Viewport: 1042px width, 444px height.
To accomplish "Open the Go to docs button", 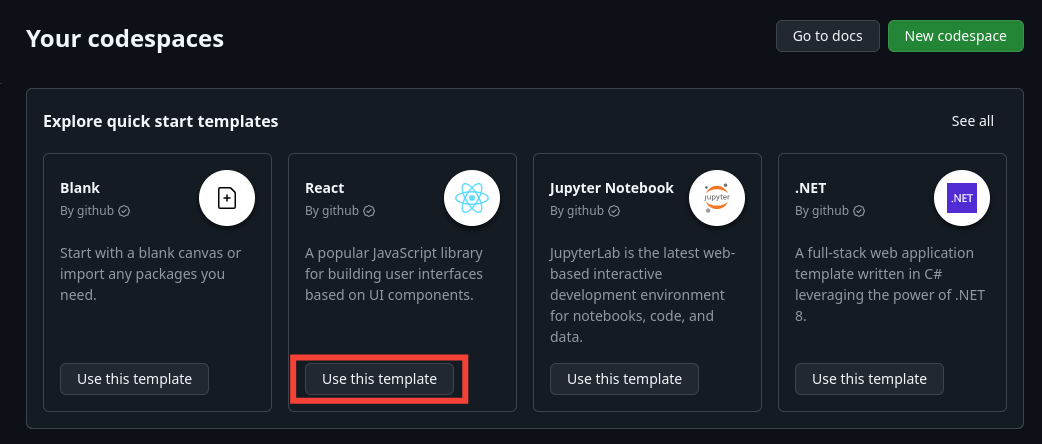I will (x=828, y=36).
